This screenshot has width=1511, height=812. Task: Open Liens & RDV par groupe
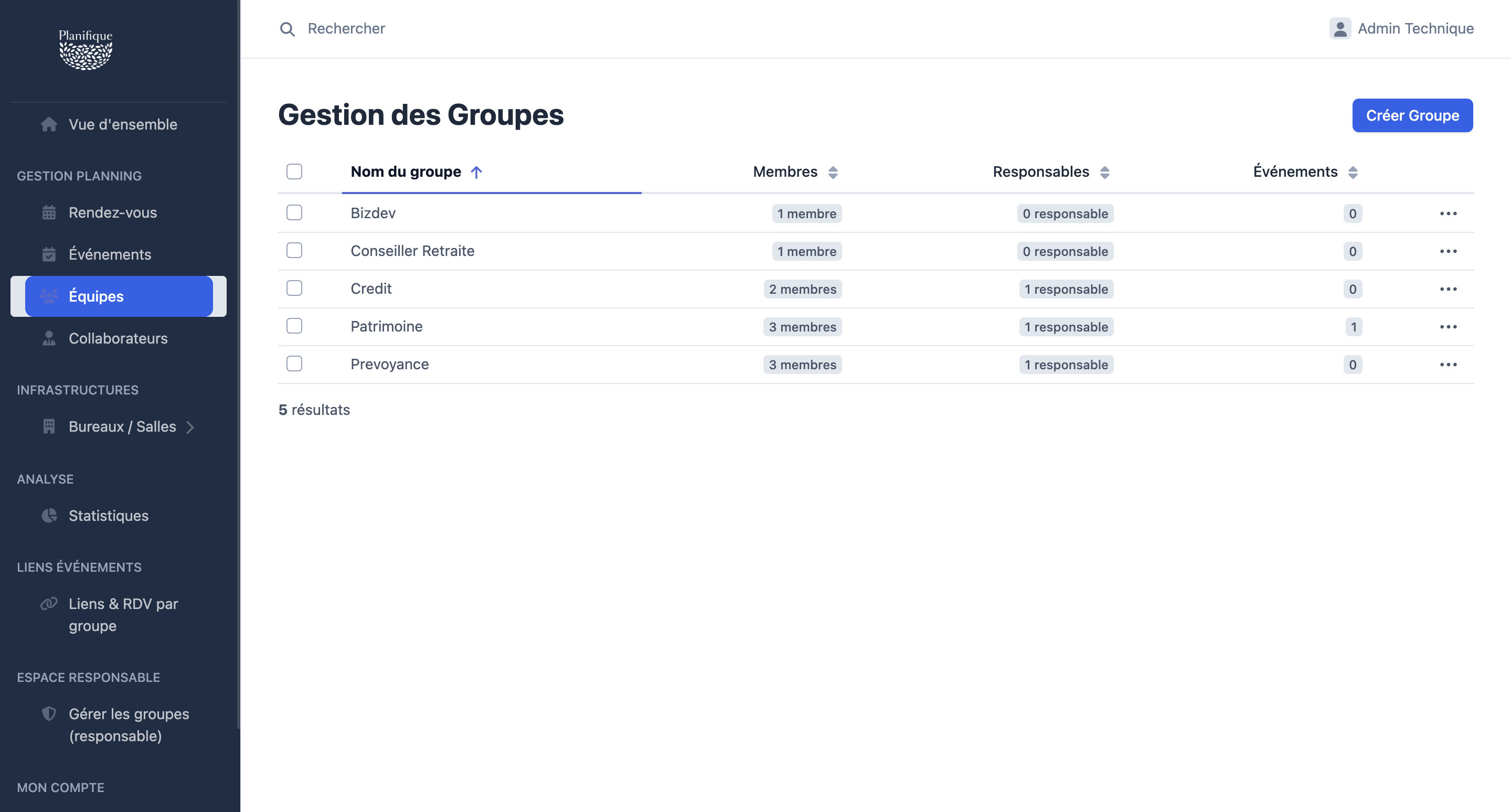tap(119, 614)
